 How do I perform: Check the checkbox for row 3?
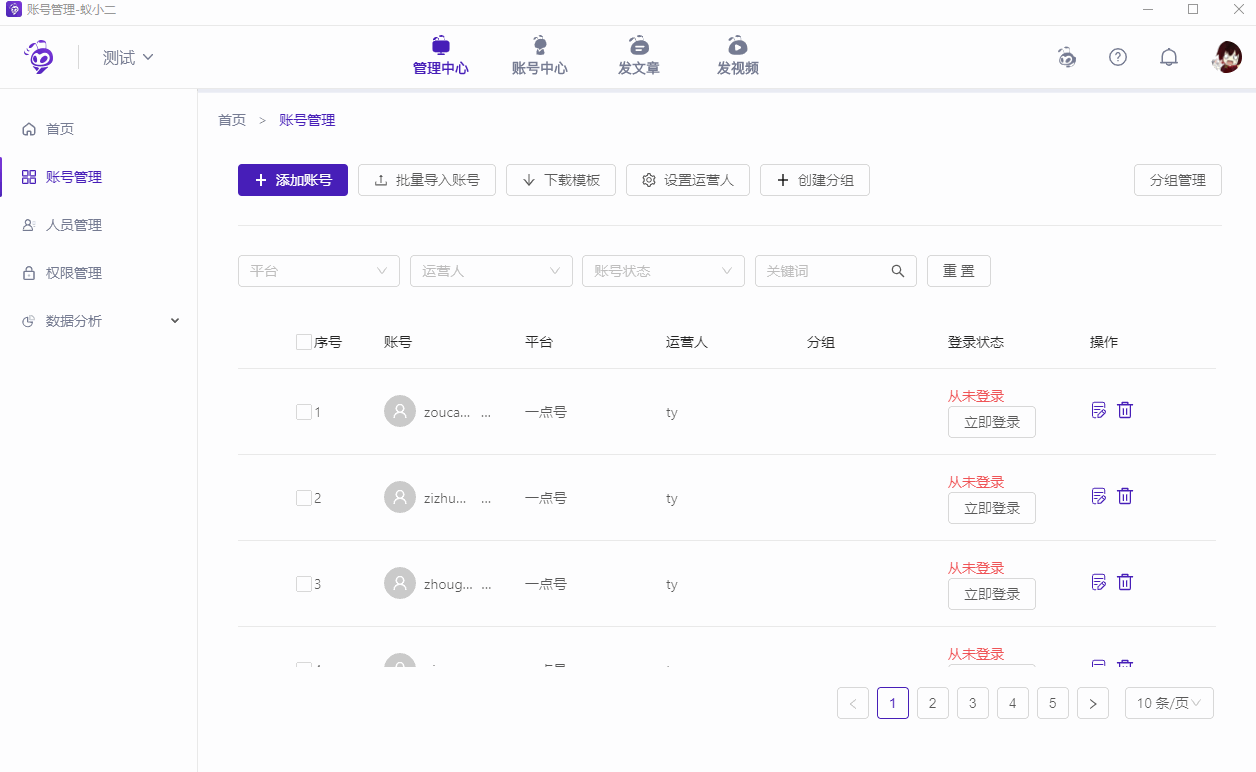pyautogui.click(x=304, y=584)
